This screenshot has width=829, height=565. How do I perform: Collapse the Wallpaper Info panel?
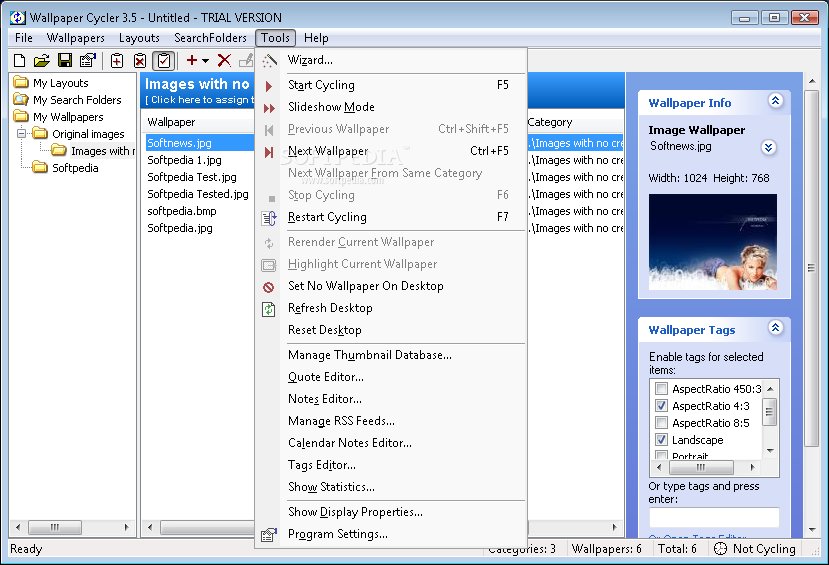point(775,100)
